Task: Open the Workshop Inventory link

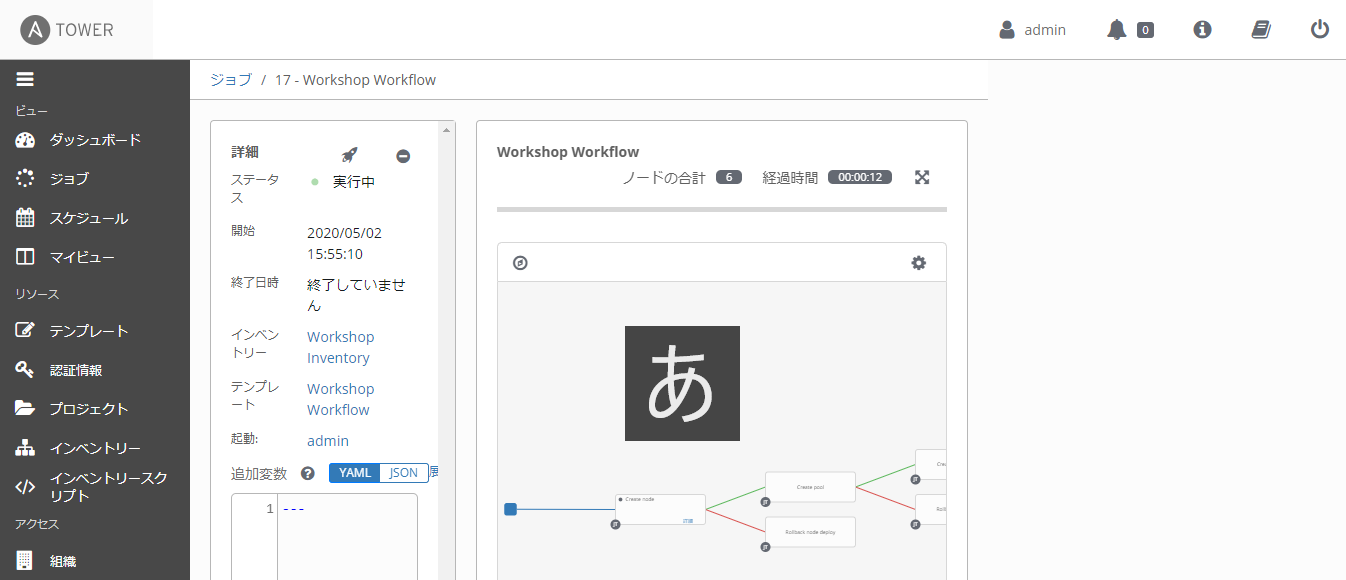Action: coord(340,347)
